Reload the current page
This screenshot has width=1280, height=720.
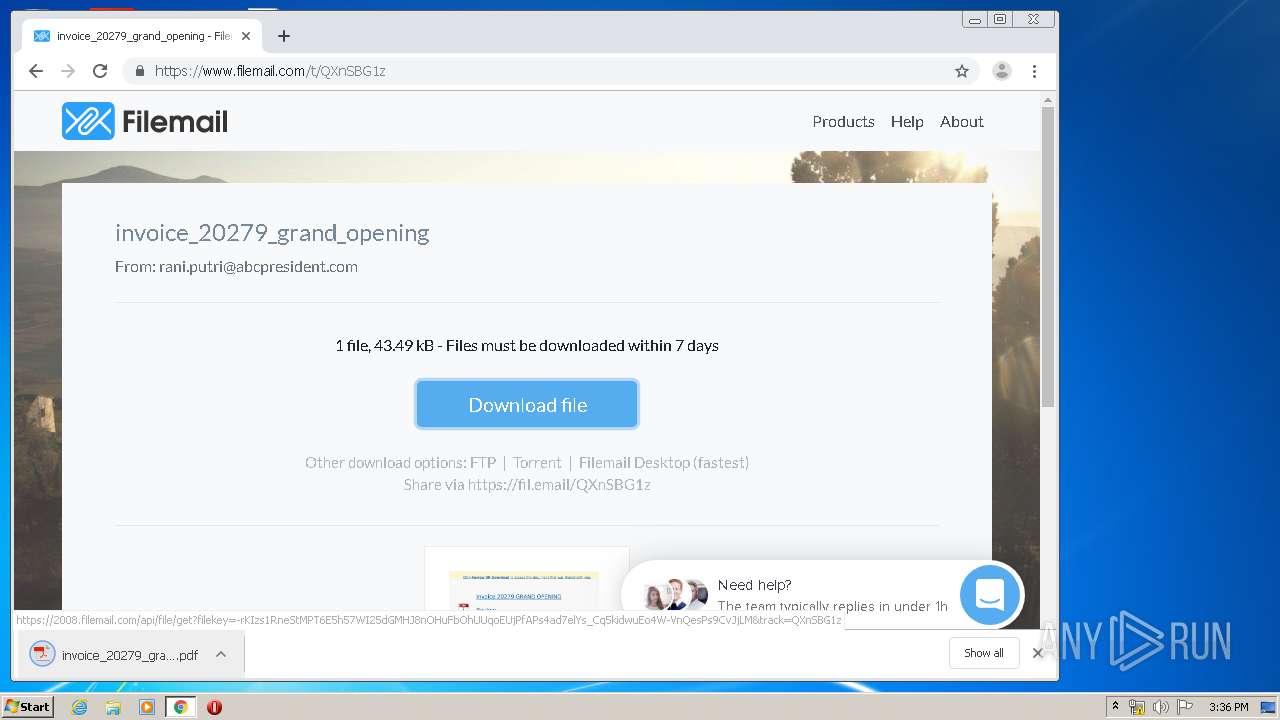point(100,71)
